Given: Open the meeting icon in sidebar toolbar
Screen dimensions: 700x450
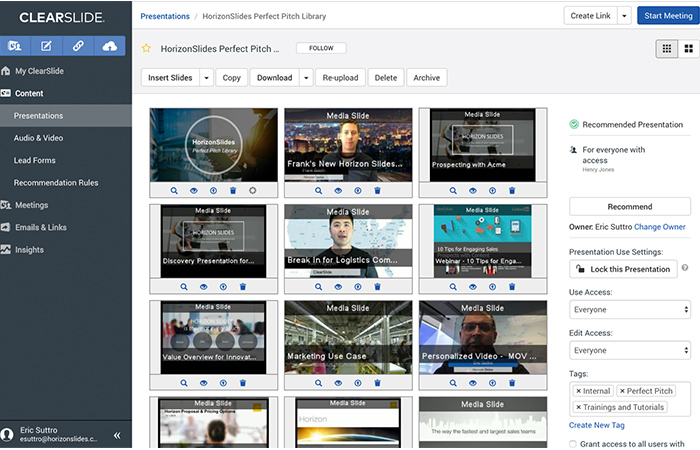Looking at the screenshot, I should point(15,46).
